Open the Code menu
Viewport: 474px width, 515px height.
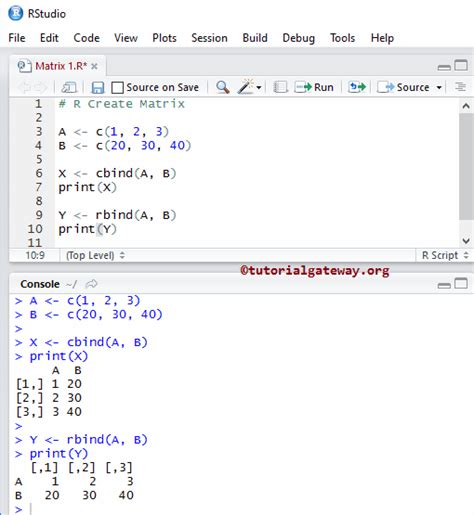coord(86,38)
